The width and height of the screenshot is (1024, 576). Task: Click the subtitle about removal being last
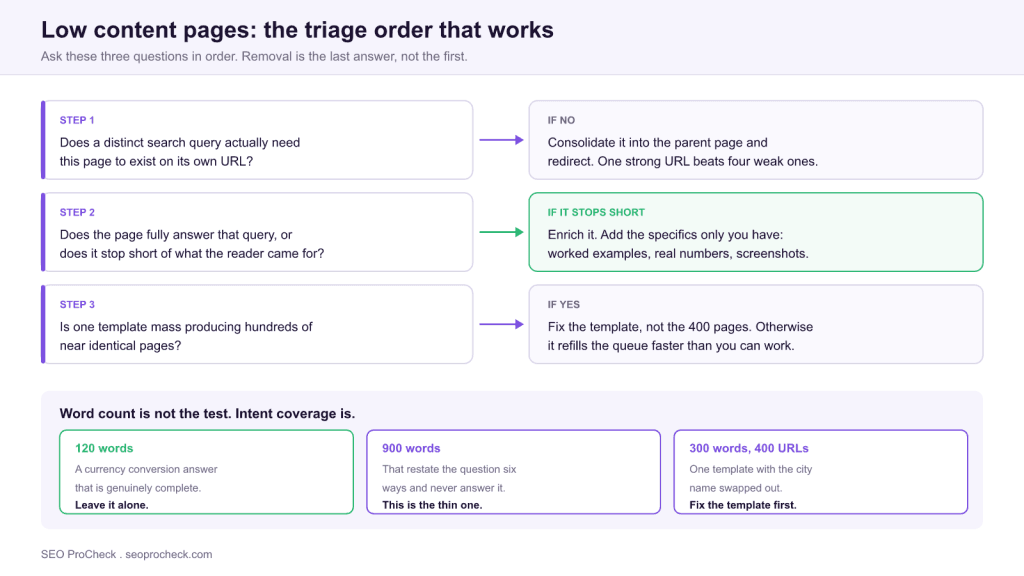click(254, 57)
